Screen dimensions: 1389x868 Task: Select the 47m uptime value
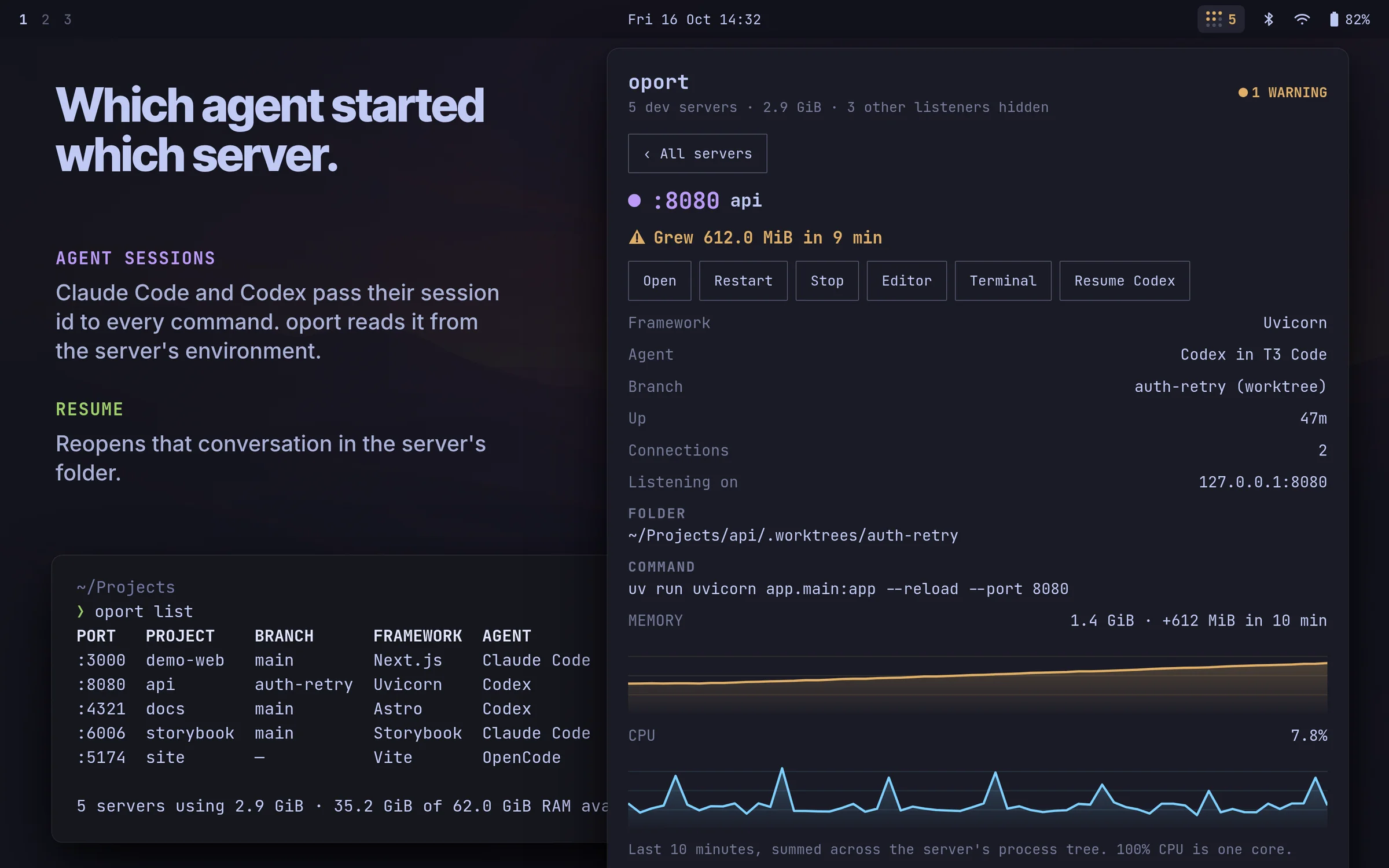coord(1313,418)
